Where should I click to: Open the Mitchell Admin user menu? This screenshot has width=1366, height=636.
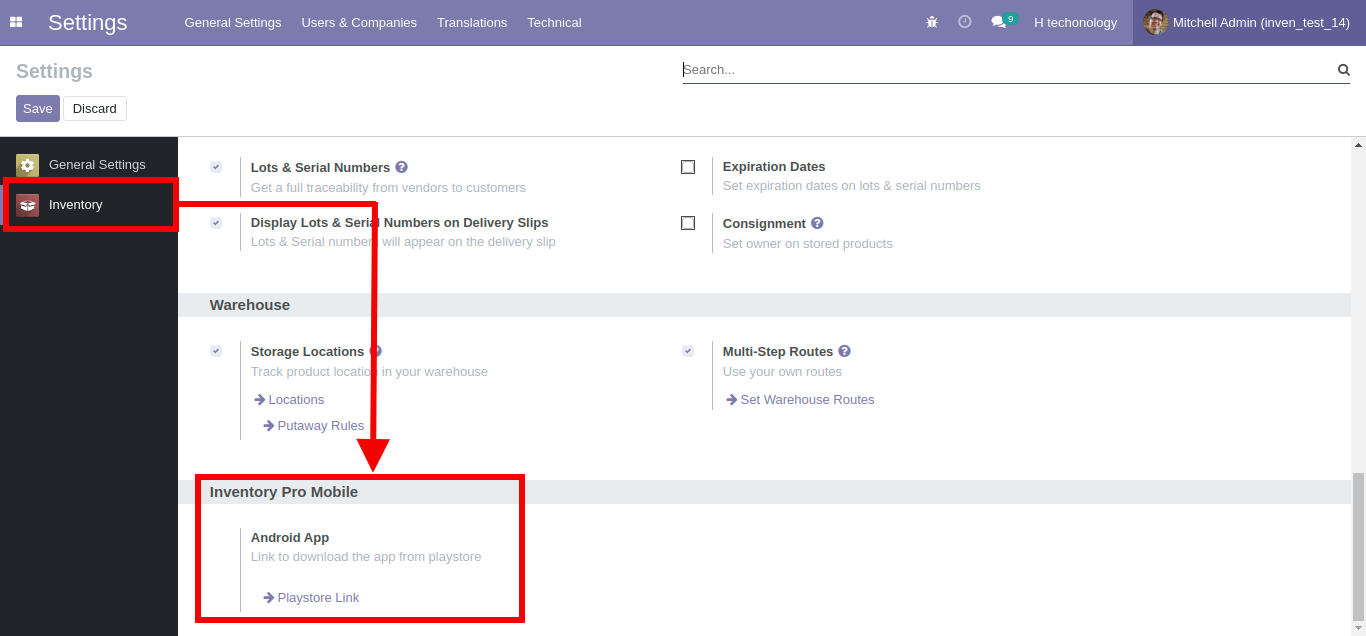point(1246,22)
